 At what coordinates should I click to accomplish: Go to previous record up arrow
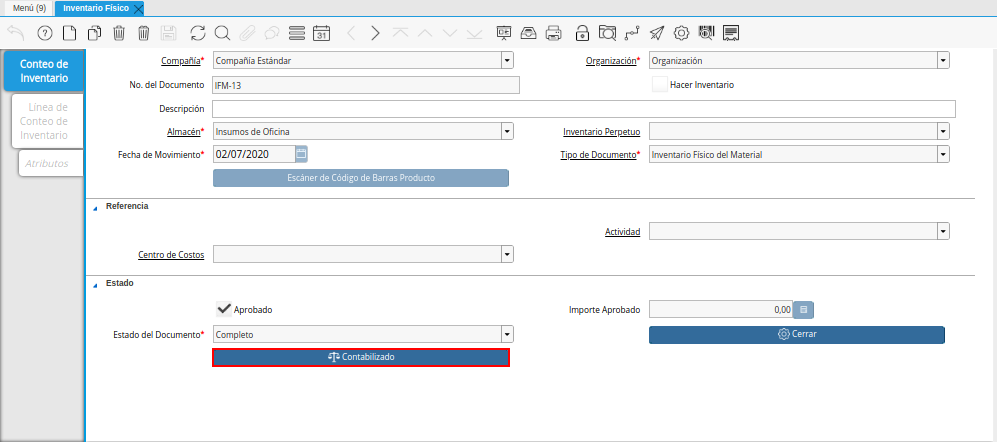425,33
